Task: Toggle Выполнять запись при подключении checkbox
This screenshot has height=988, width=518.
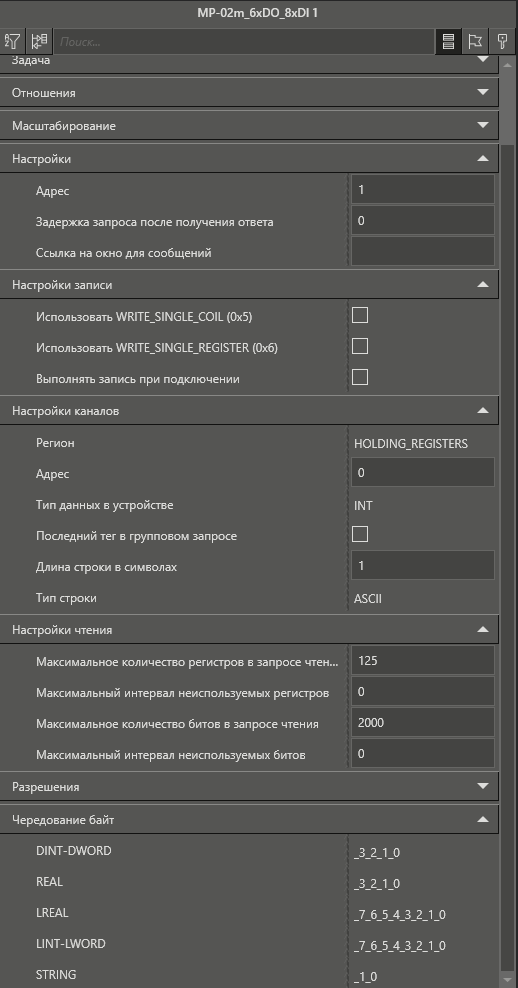Action: click(360, 377)
